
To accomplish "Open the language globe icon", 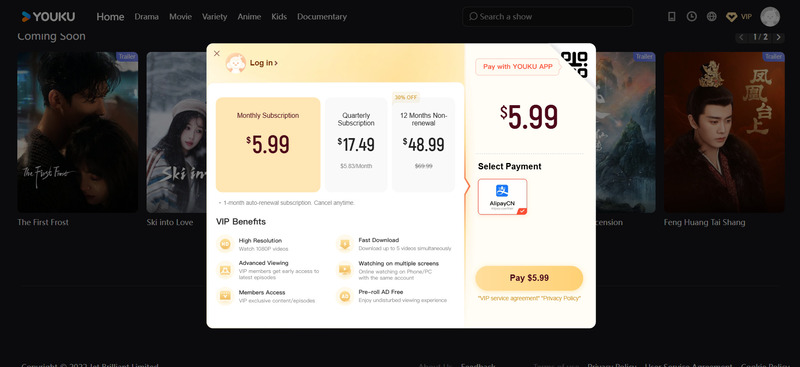I will point(711,17).
